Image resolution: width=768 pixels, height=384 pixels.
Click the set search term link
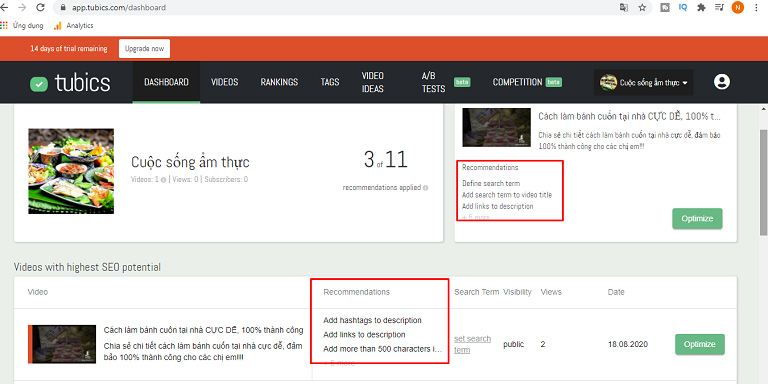point(472,344)
